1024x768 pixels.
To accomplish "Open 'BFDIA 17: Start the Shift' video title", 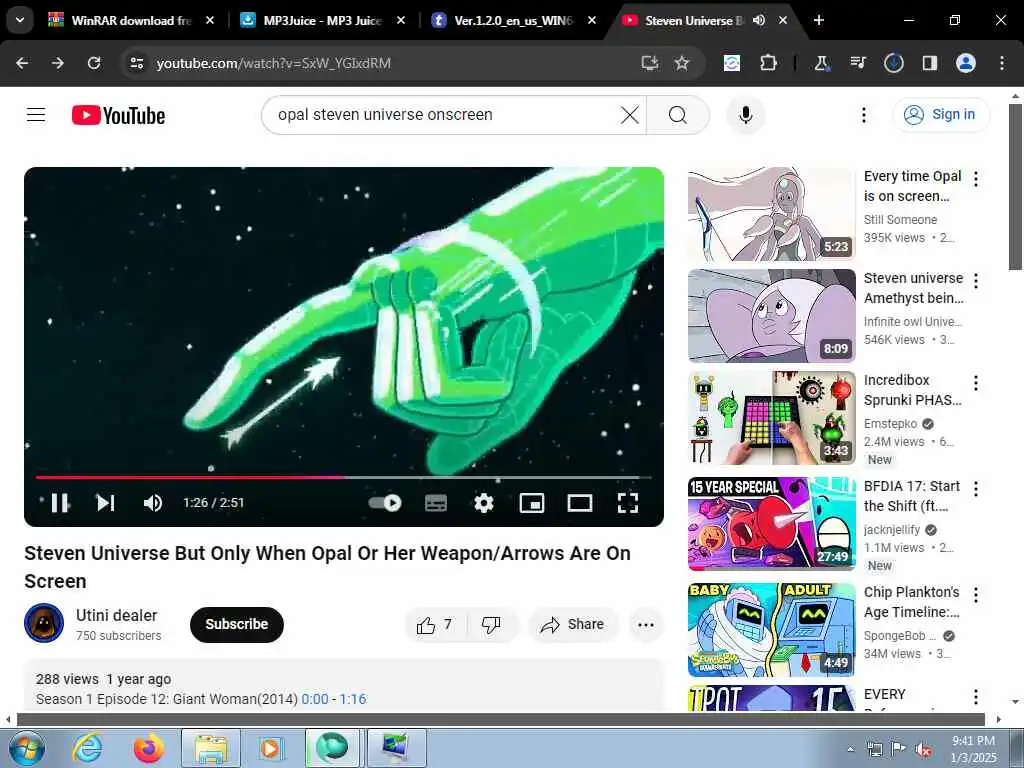I will point(912,496).
